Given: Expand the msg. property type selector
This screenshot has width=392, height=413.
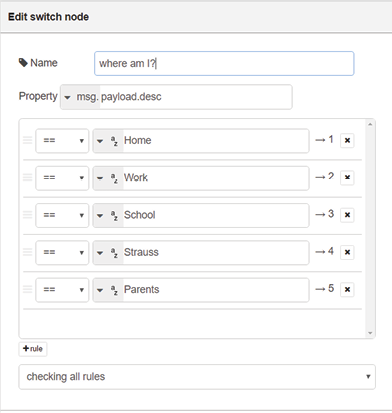Looking at the screenshot, I should (x=80, y=97).
